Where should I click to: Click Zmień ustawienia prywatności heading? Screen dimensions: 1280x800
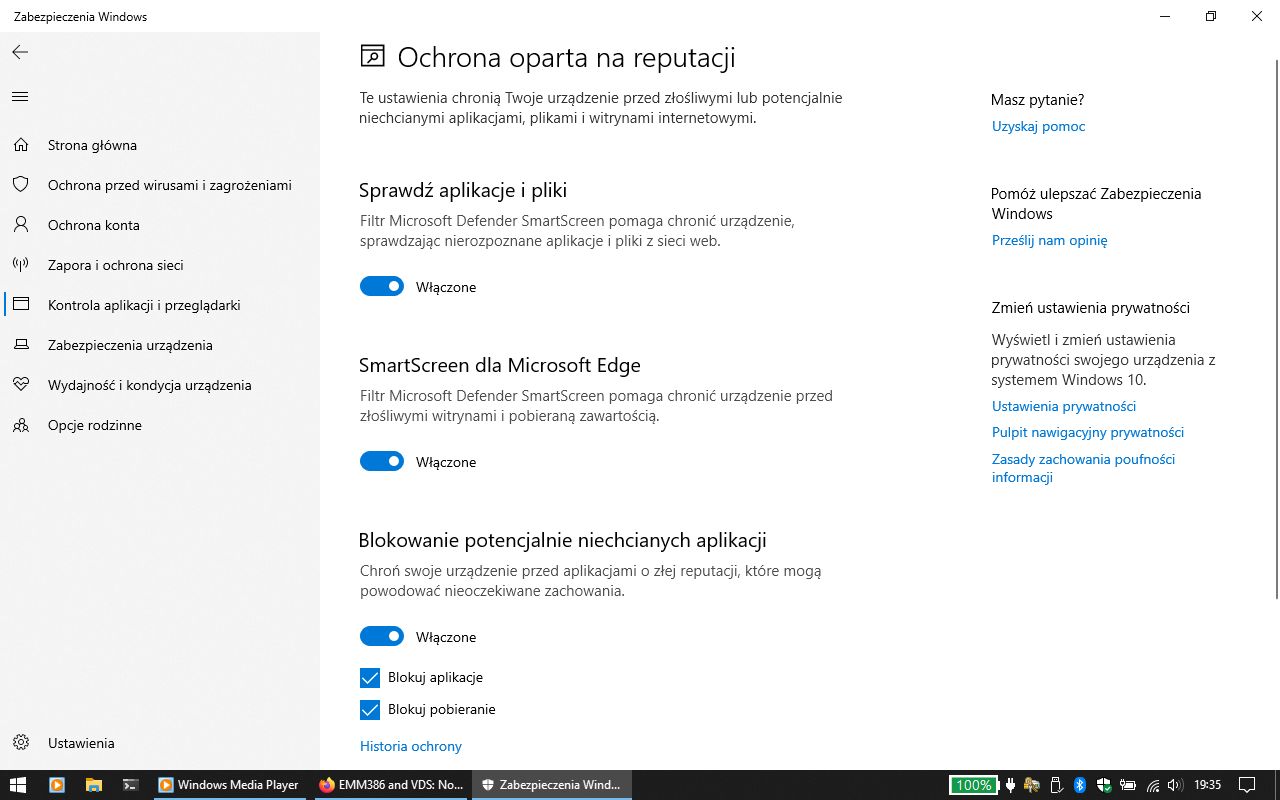click(1090, 308)
